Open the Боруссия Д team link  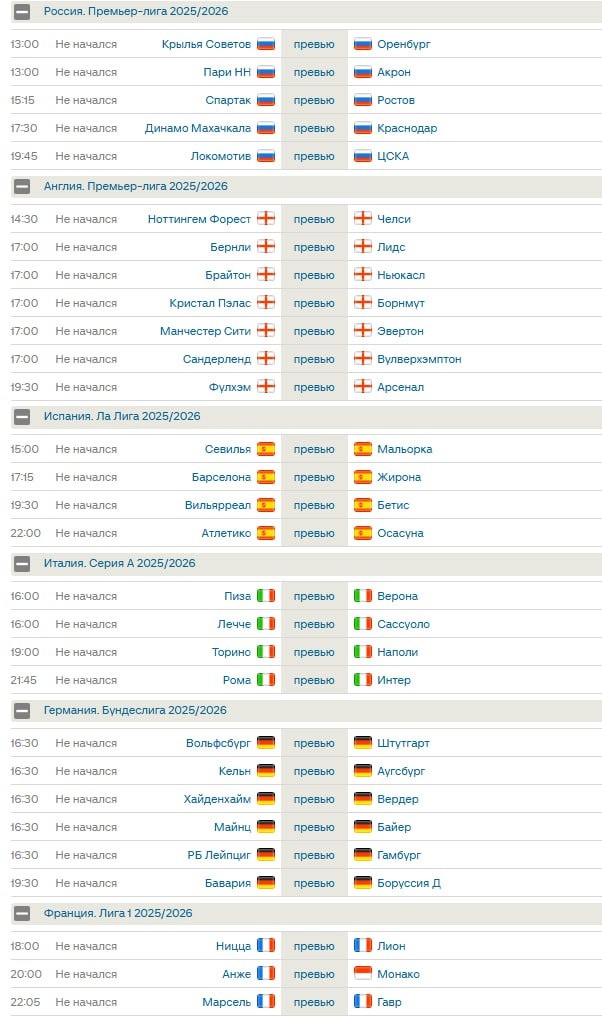(409, 883)
